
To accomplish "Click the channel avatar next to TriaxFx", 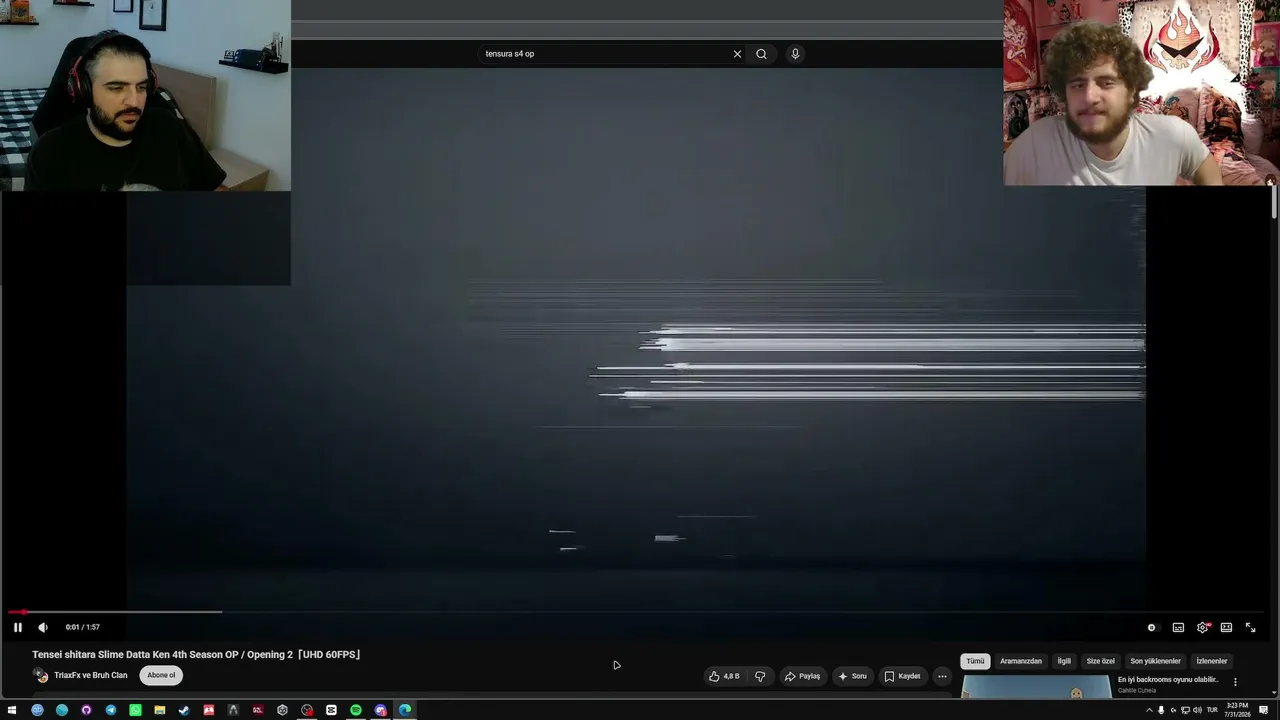I will (x=41, y=676).
